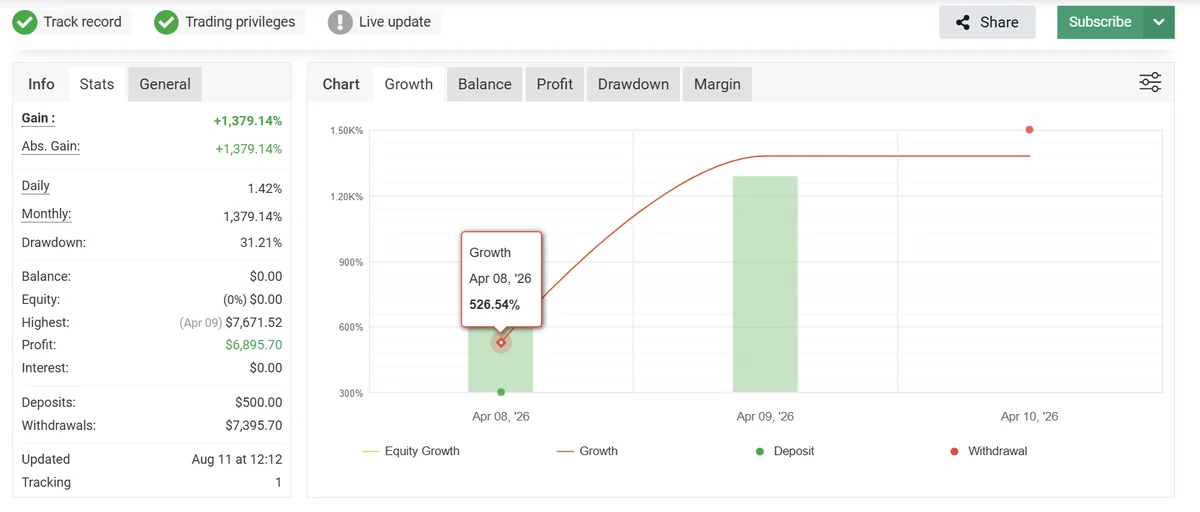Click the Interest value $0.00

pyautogui.click(x=266, y=368)
